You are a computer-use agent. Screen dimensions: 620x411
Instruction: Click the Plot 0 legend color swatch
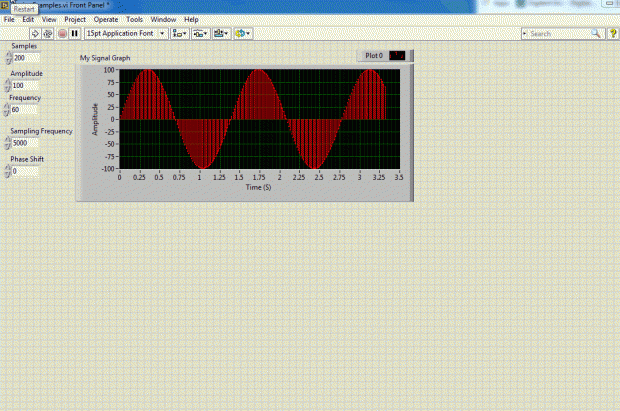pyautogui.click(x=397, y=55)
